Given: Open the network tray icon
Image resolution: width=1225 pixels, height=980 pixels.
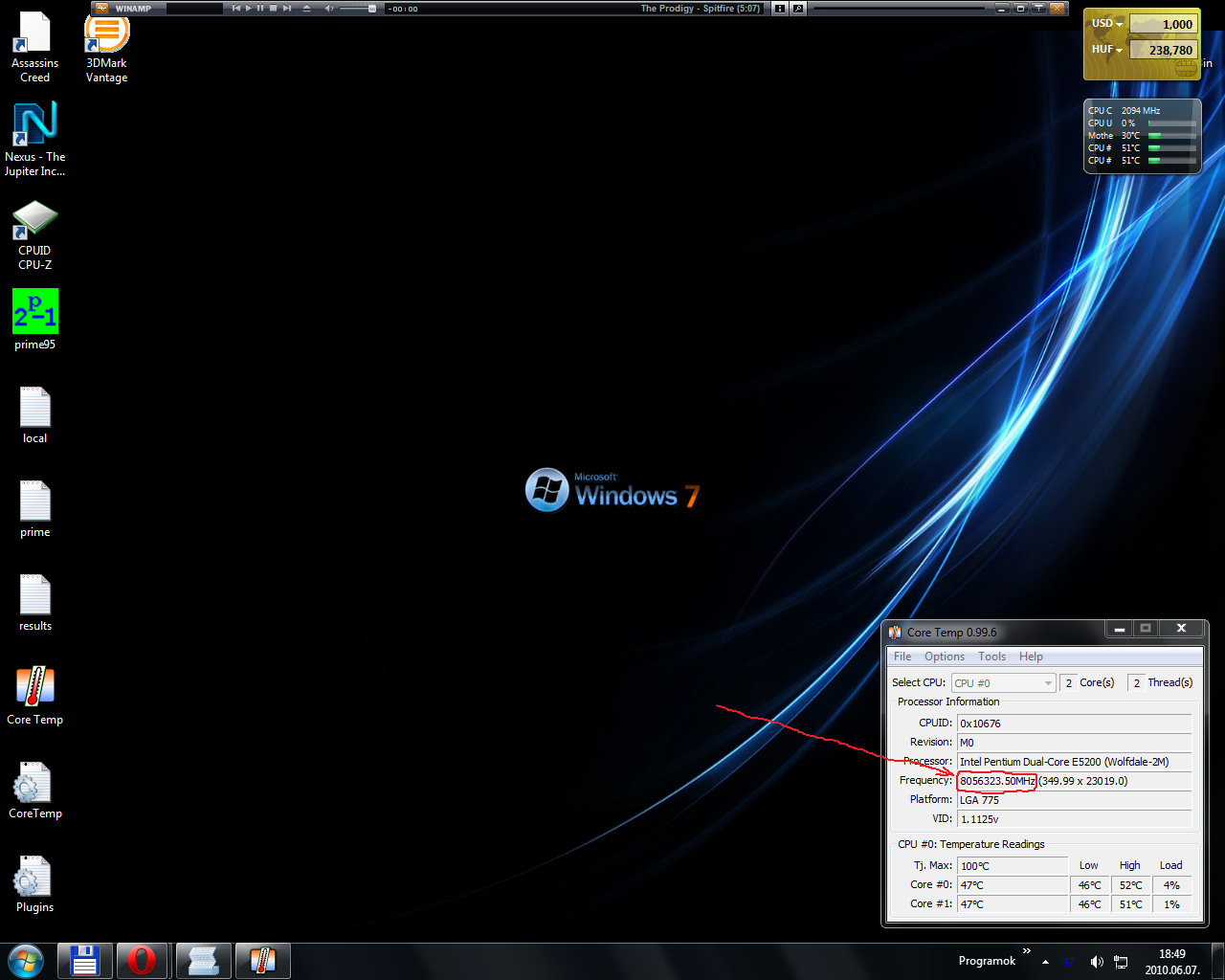Looking at the screenshot, I should point(1121,962).
